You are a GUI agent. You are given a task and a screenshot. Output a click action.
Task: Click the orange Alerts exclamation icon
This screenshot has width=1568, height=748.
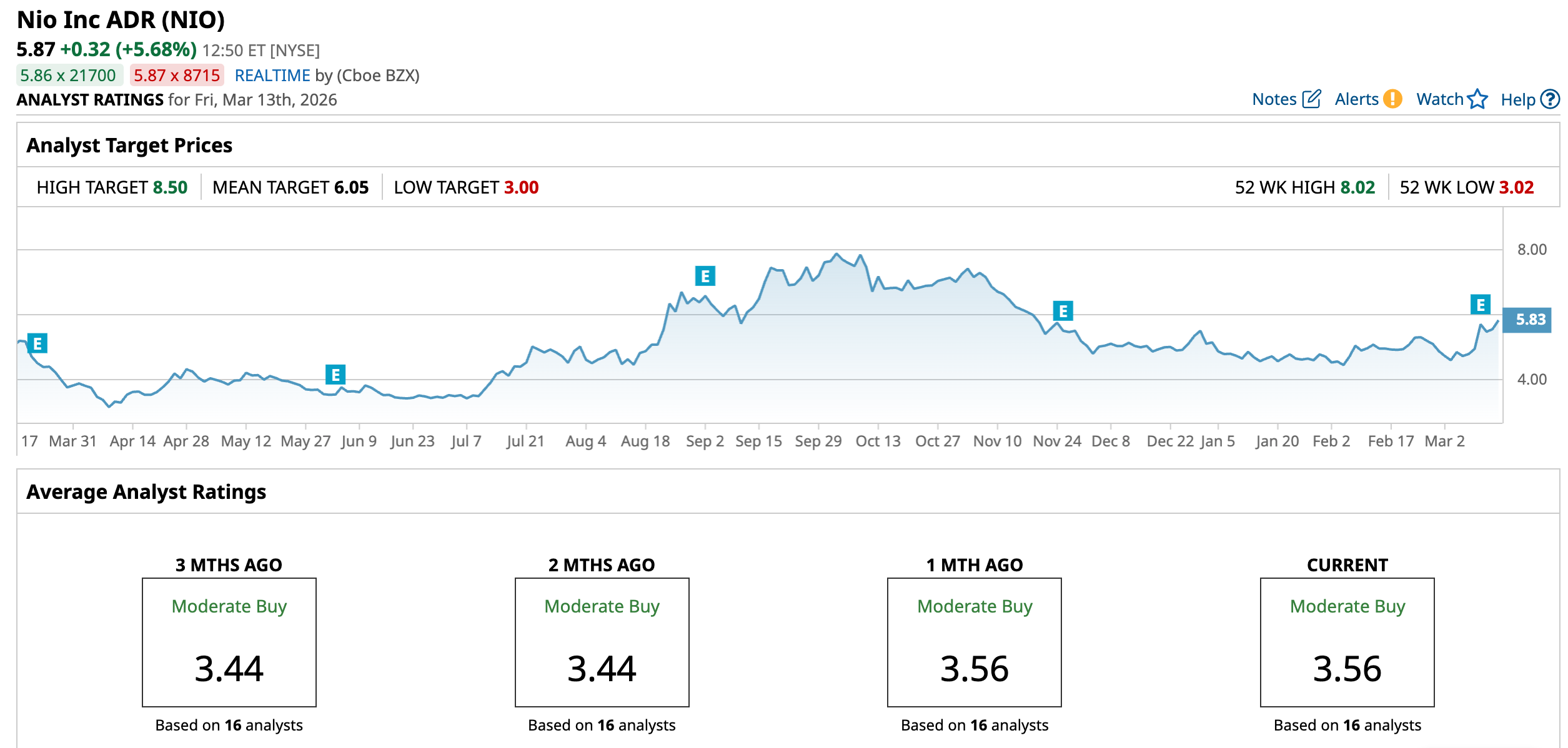click(1392, 99)
